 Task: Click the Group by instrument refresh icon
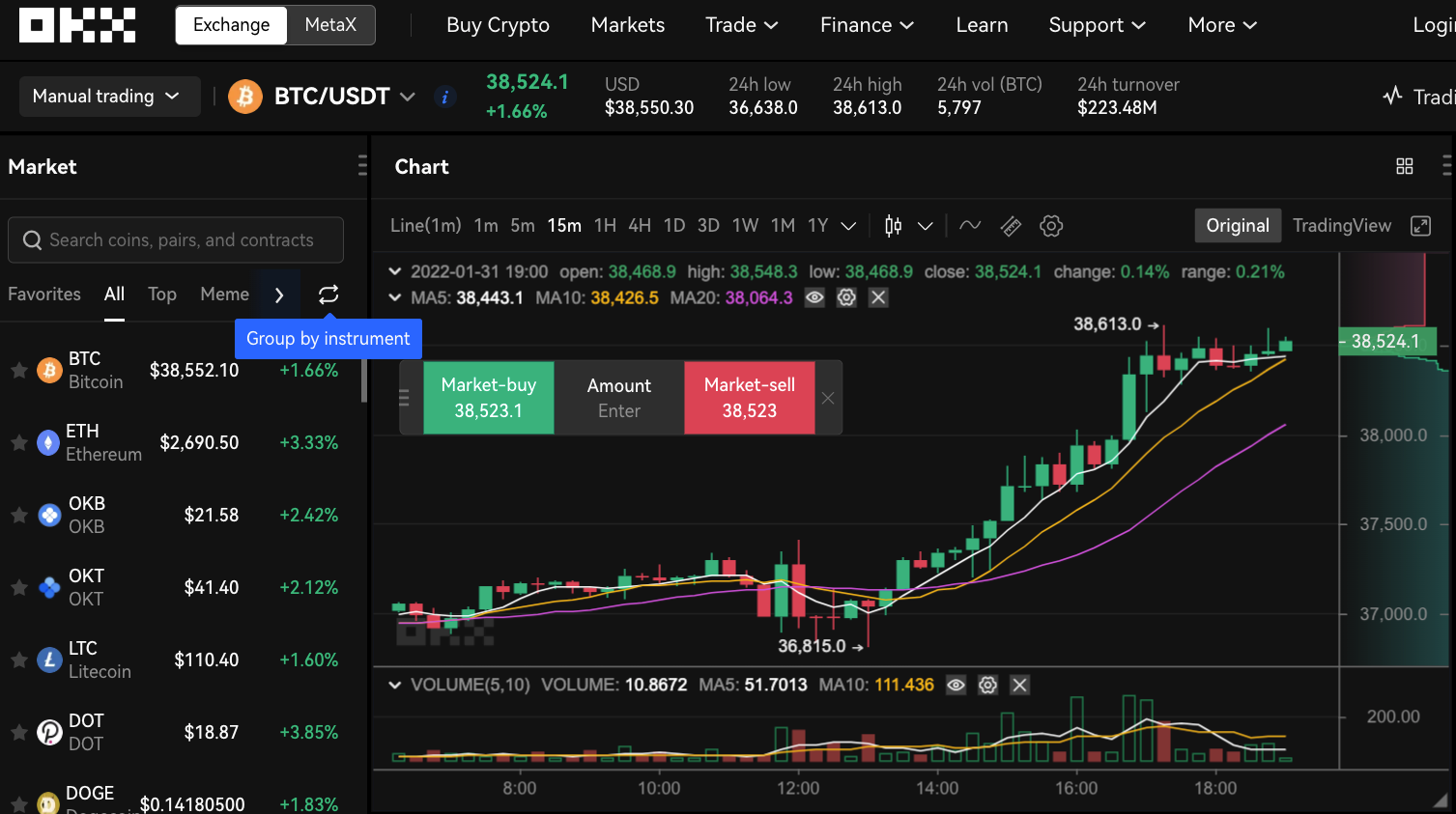pos(328,295)
